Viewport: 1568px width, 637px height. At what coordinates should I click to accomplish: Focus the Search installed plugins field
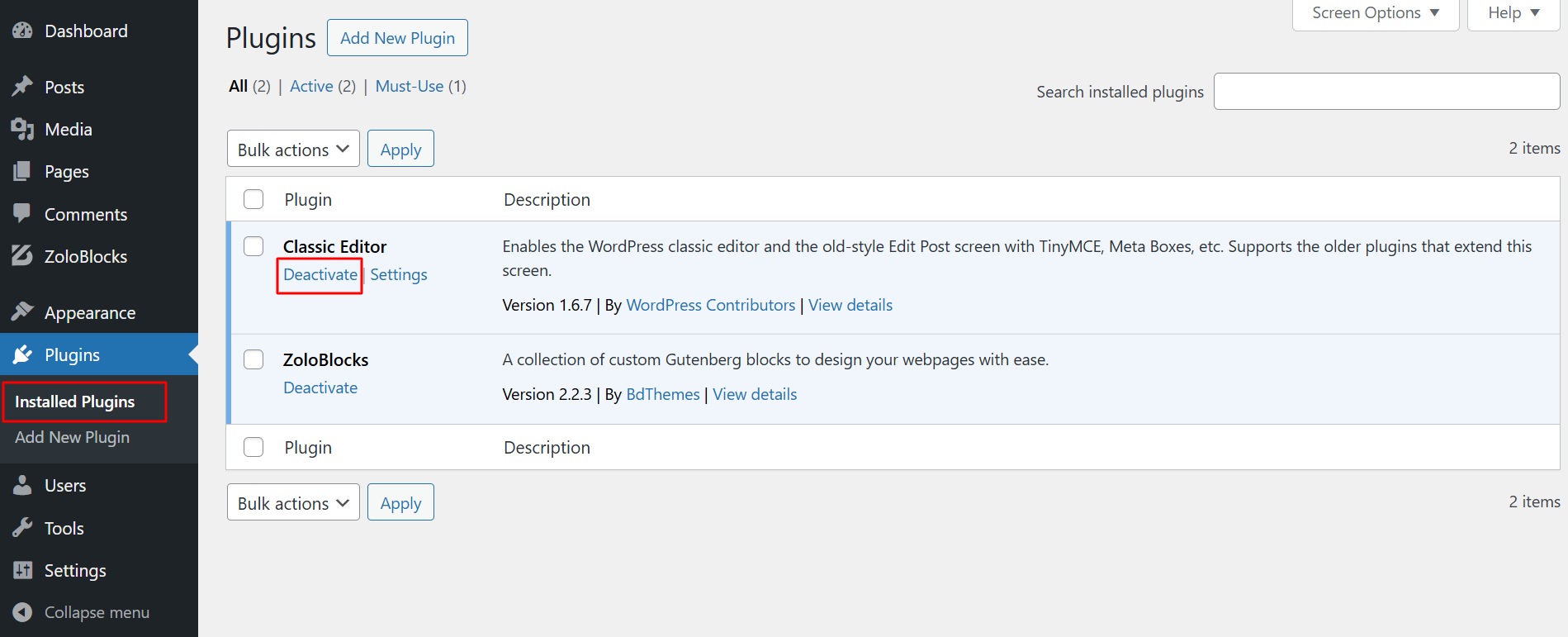(1386, 92)
